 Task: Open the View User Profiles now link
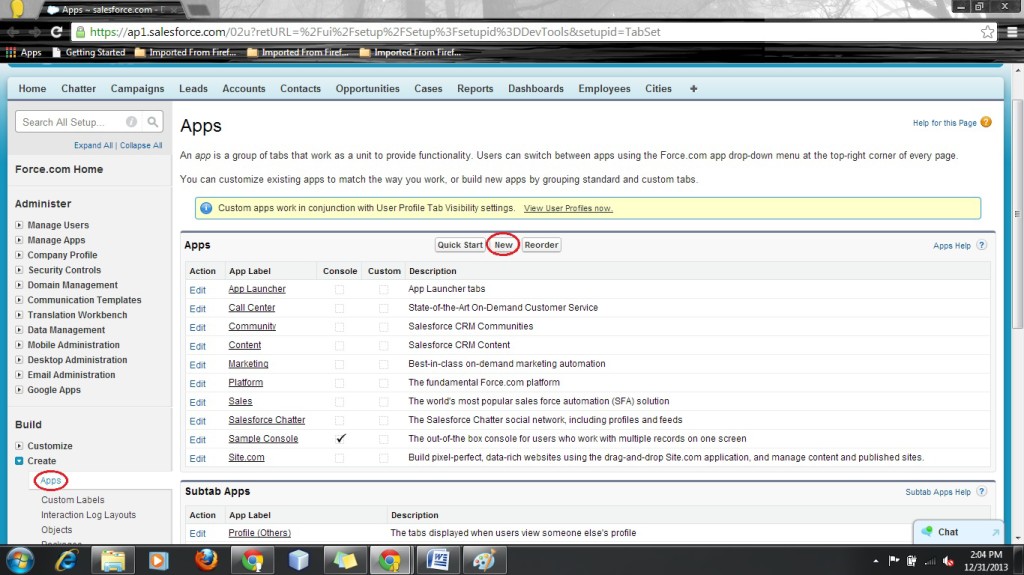point(568,208)
